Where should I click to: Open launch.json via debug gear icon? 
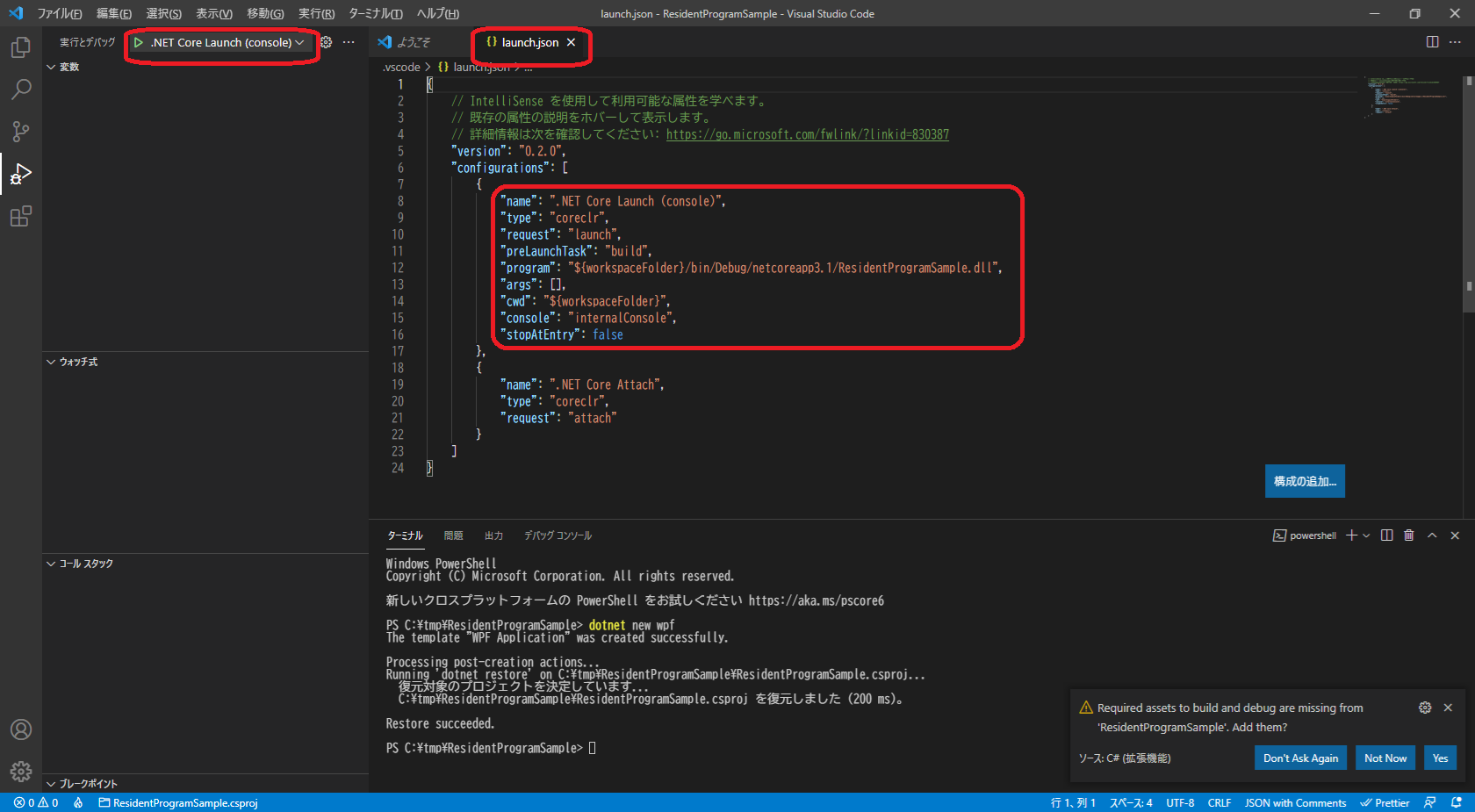327,42
